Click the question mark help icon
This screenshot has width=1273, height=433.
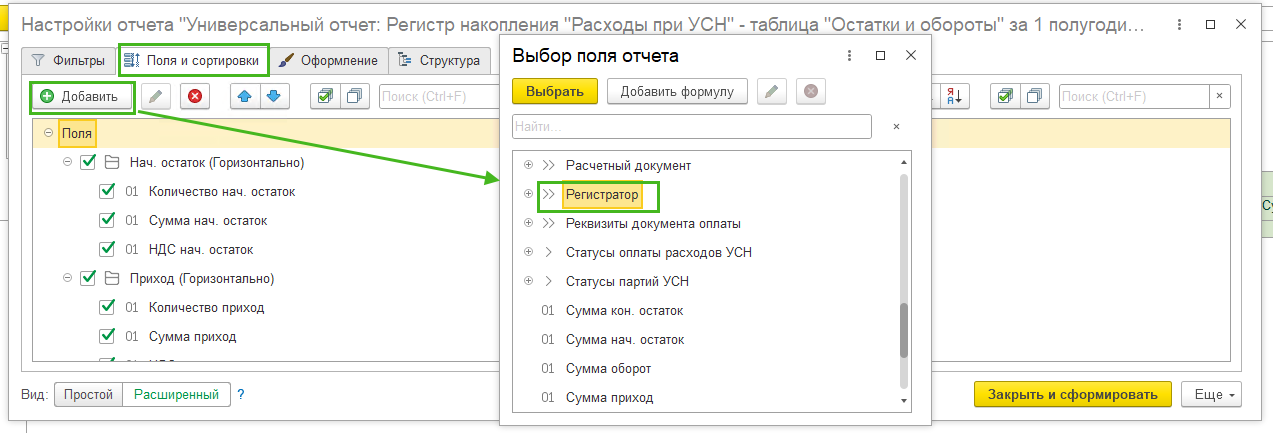(241, 394)
